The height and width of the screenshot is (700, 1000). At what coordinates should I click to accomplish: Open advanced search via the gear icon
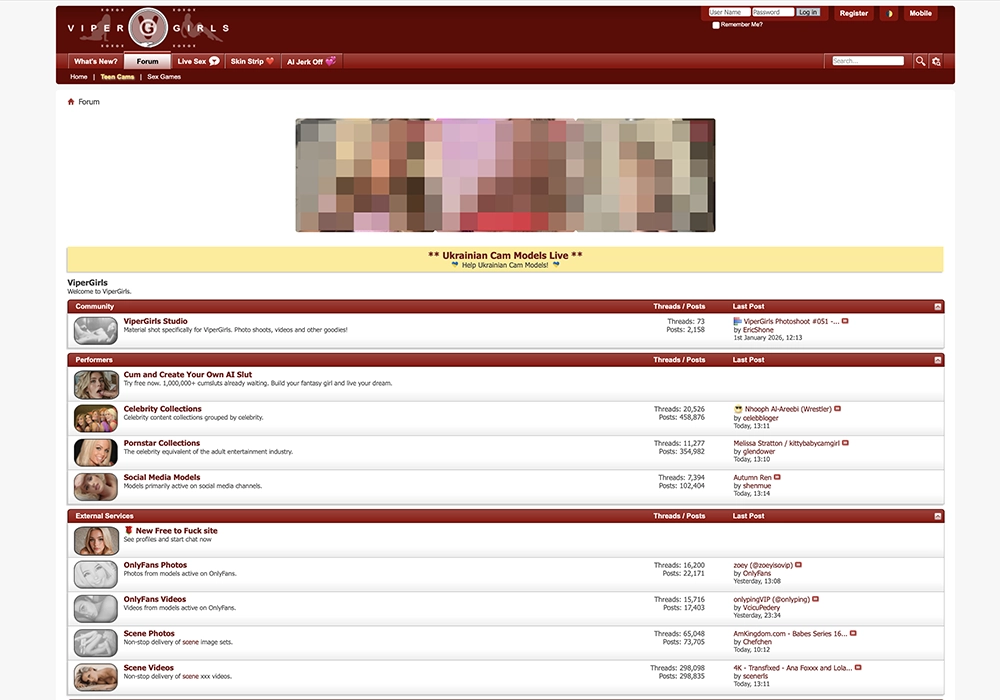(934, 60)
